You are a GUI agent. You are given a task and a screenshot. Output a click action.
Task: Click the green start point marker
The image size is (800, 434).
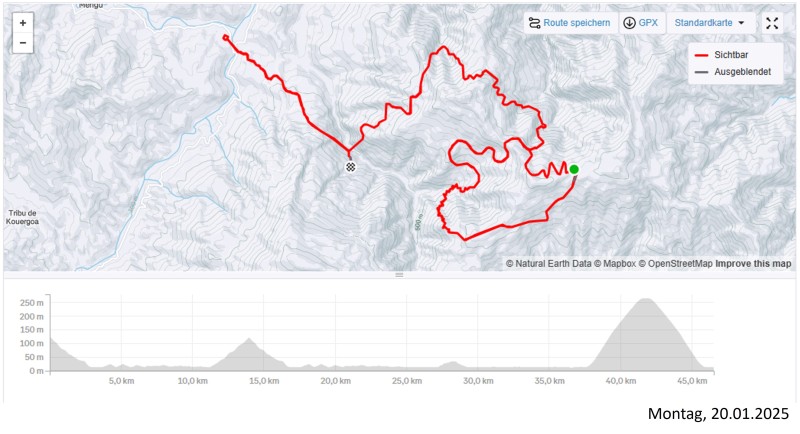point(574,169)
